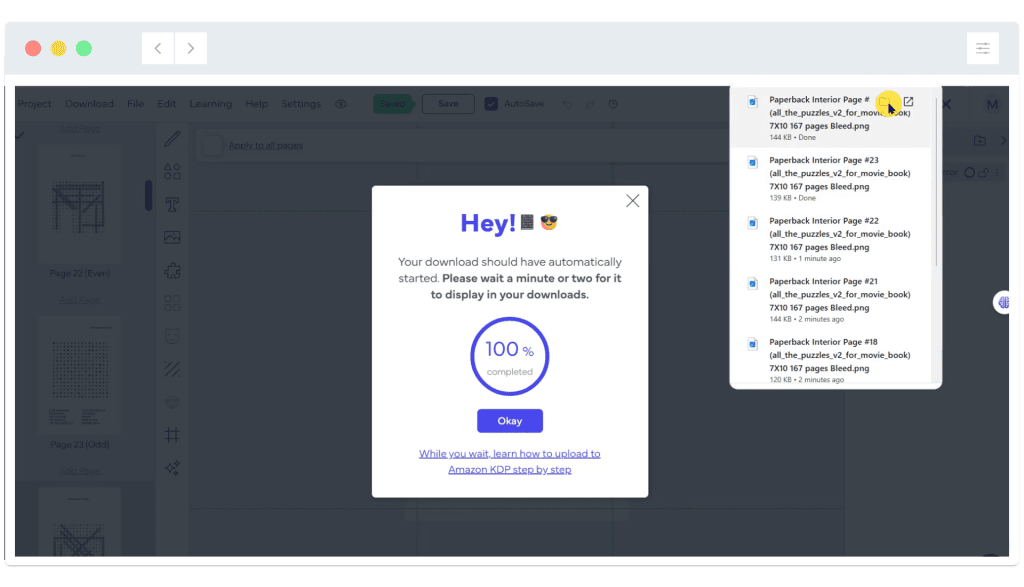1024x587 pixels.
Task: Open the theater mask icon tool
Action: 172,336
